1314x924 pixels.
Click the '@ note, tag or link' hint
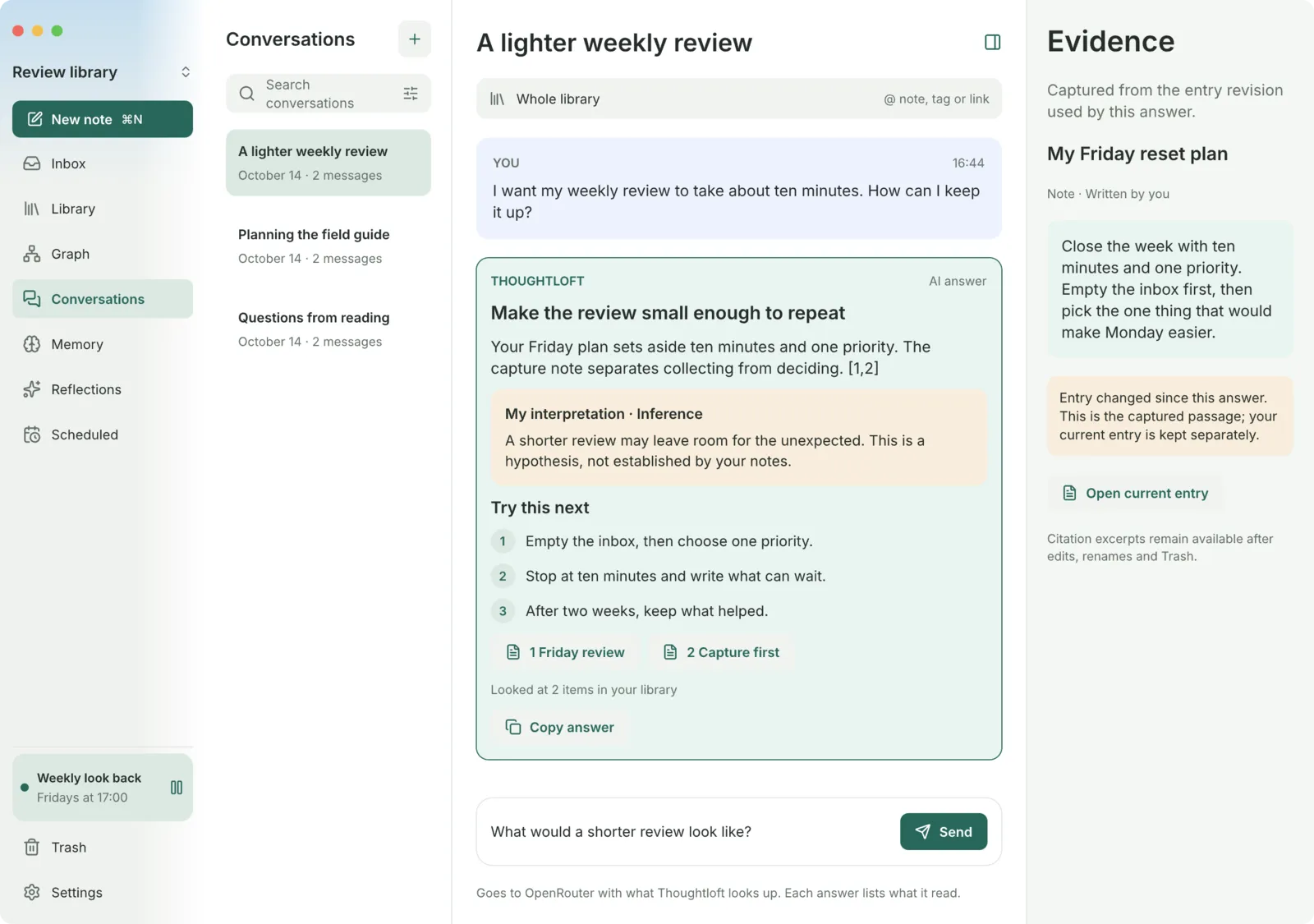point(936,99)
